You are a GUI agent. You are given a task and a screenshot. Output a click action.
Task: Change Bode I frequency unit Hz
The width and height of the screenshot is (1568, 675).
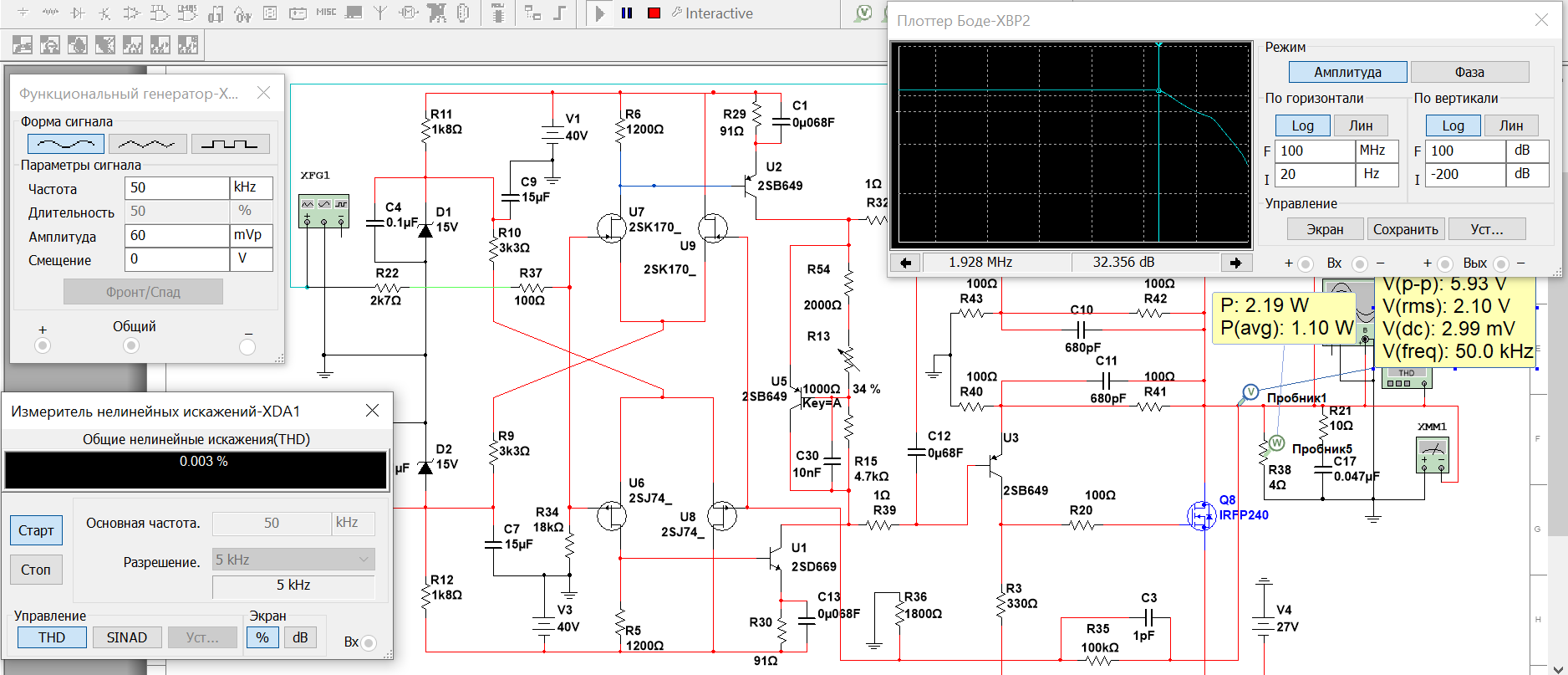click(1377, 174)
